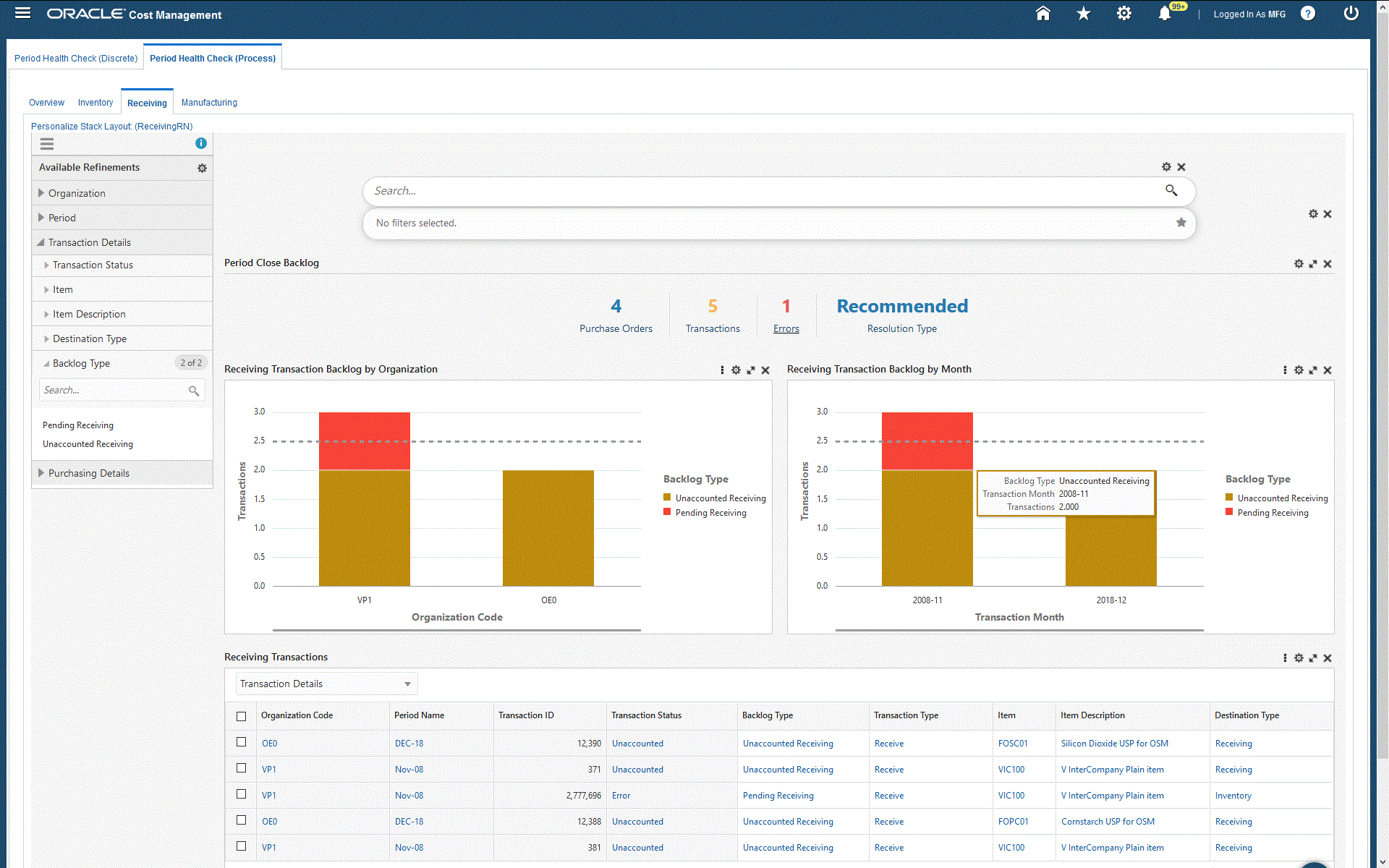Open notifications bell icon

tap(1164, 14)
